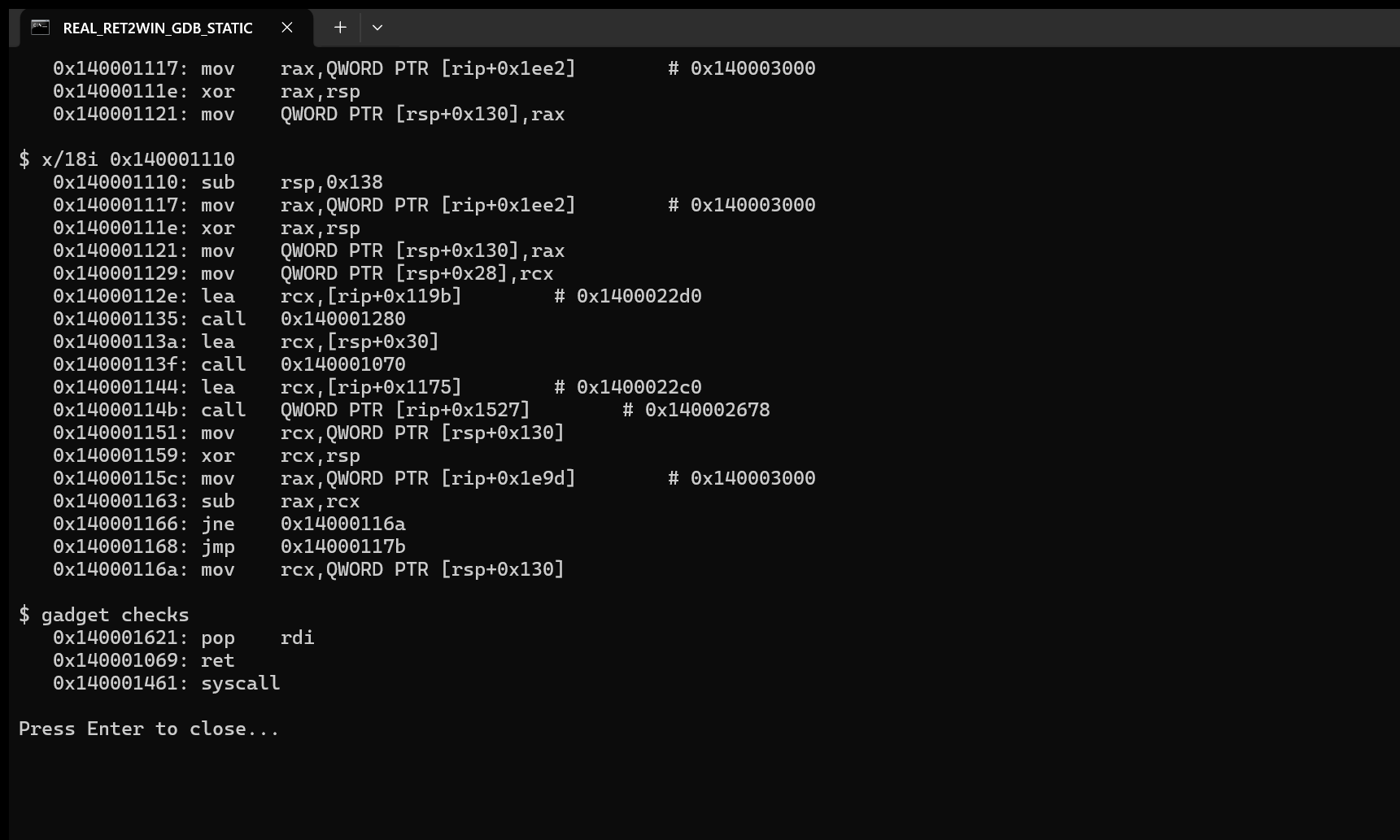
Task: Click the call target 0x140001280
Action: [x=343, y=319]
